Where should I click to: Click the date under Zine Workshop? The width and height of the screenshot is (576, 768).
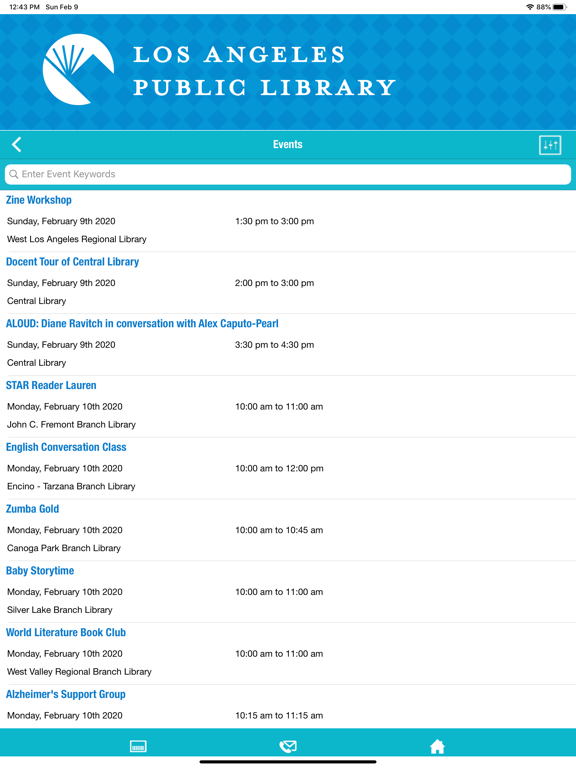61,221
